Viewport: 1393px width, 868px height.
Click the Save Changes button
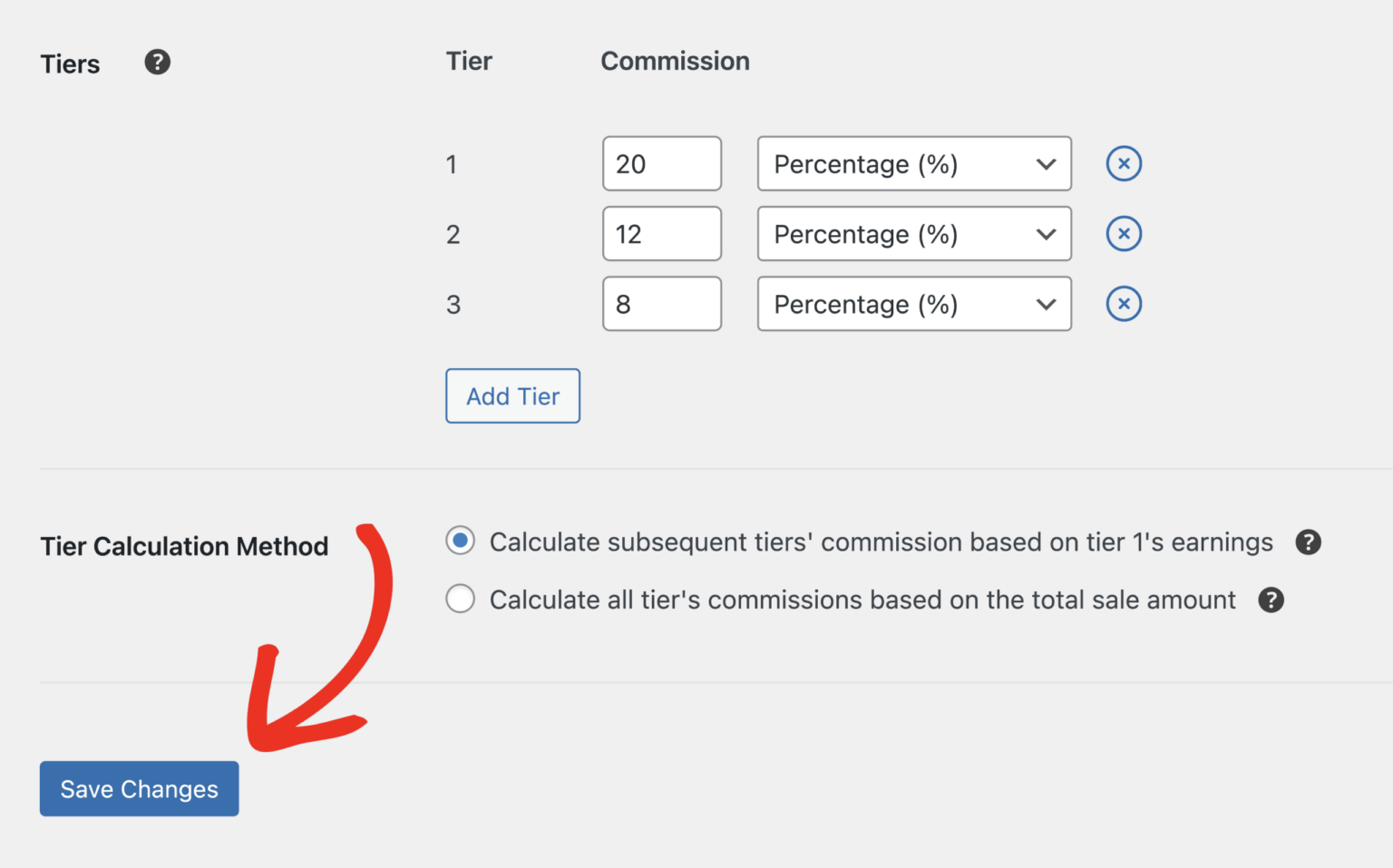pos(139,788)
